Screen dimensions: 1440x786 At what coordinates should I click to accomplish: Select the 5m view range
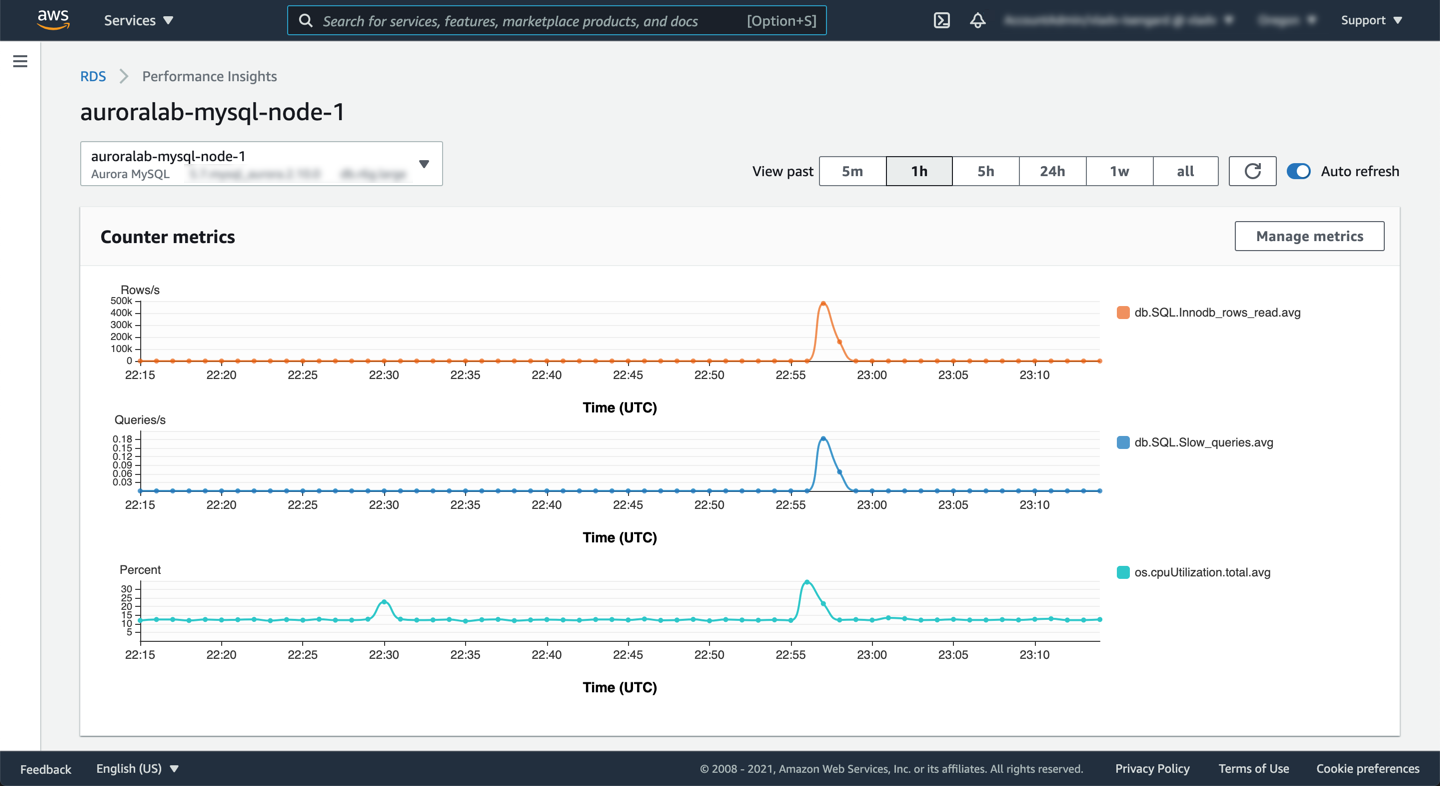[x=852, y=171]
